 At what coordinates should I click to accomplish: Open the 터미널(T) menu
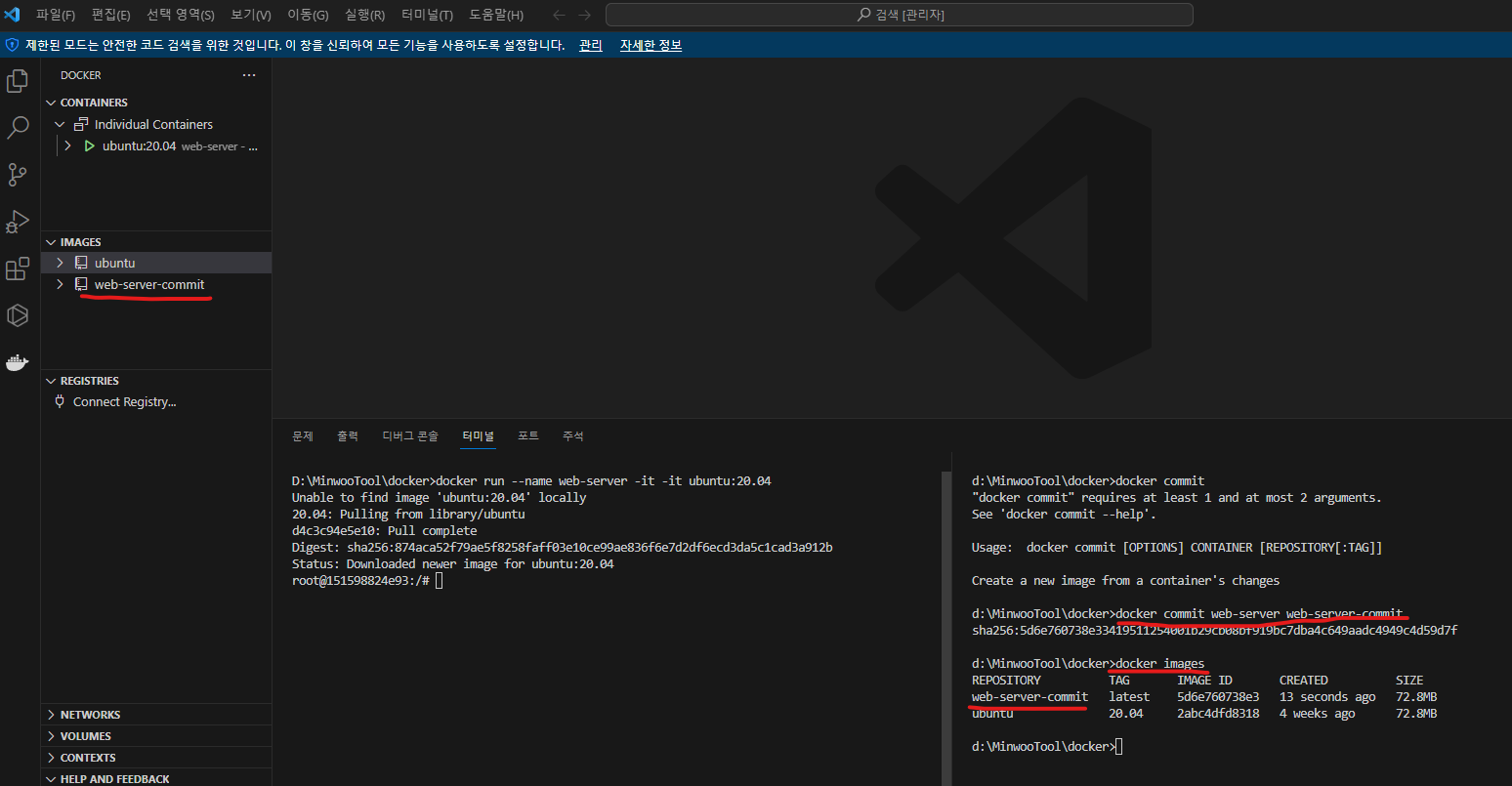click(x=427, y=15)
